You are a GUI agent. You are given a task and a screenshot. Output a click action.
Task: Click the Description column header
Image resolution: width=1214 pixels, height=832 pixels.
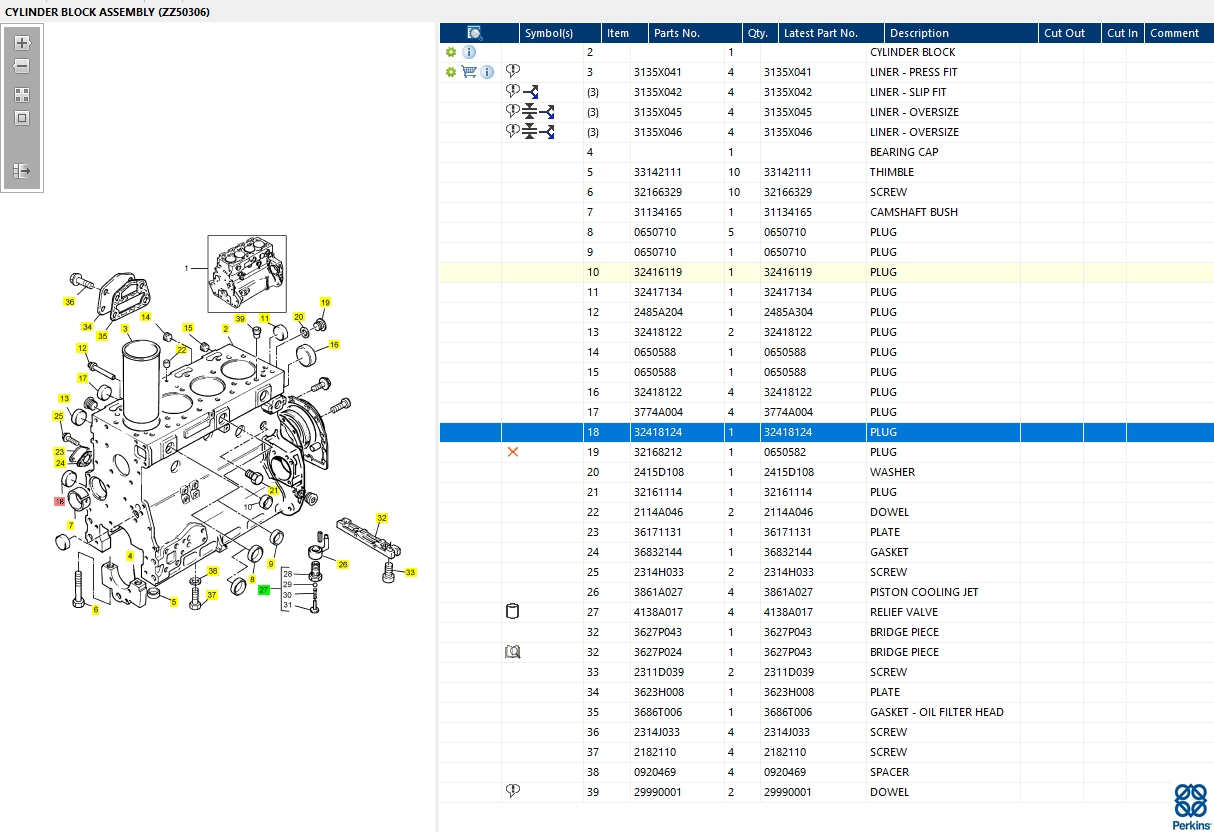pyautogui.click(x=920, y=33)
